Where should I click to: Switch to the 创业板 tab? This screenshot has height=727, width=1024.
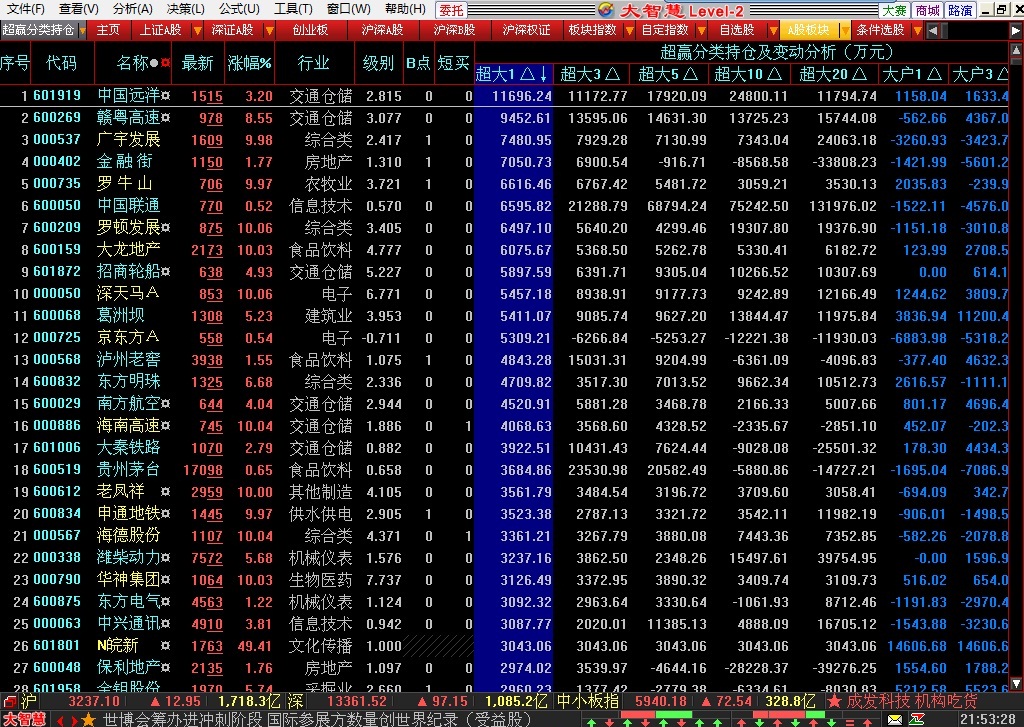pos(310,31)
